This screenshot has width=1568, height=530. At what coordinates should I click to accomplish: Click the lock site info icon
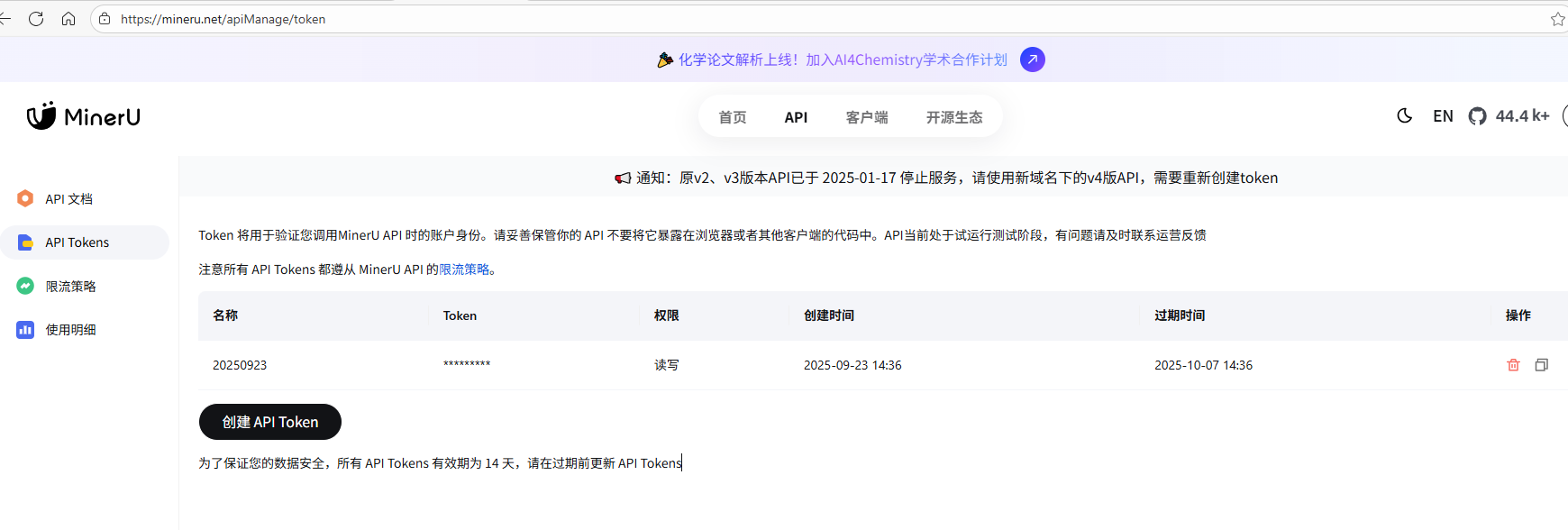point(105,19)
